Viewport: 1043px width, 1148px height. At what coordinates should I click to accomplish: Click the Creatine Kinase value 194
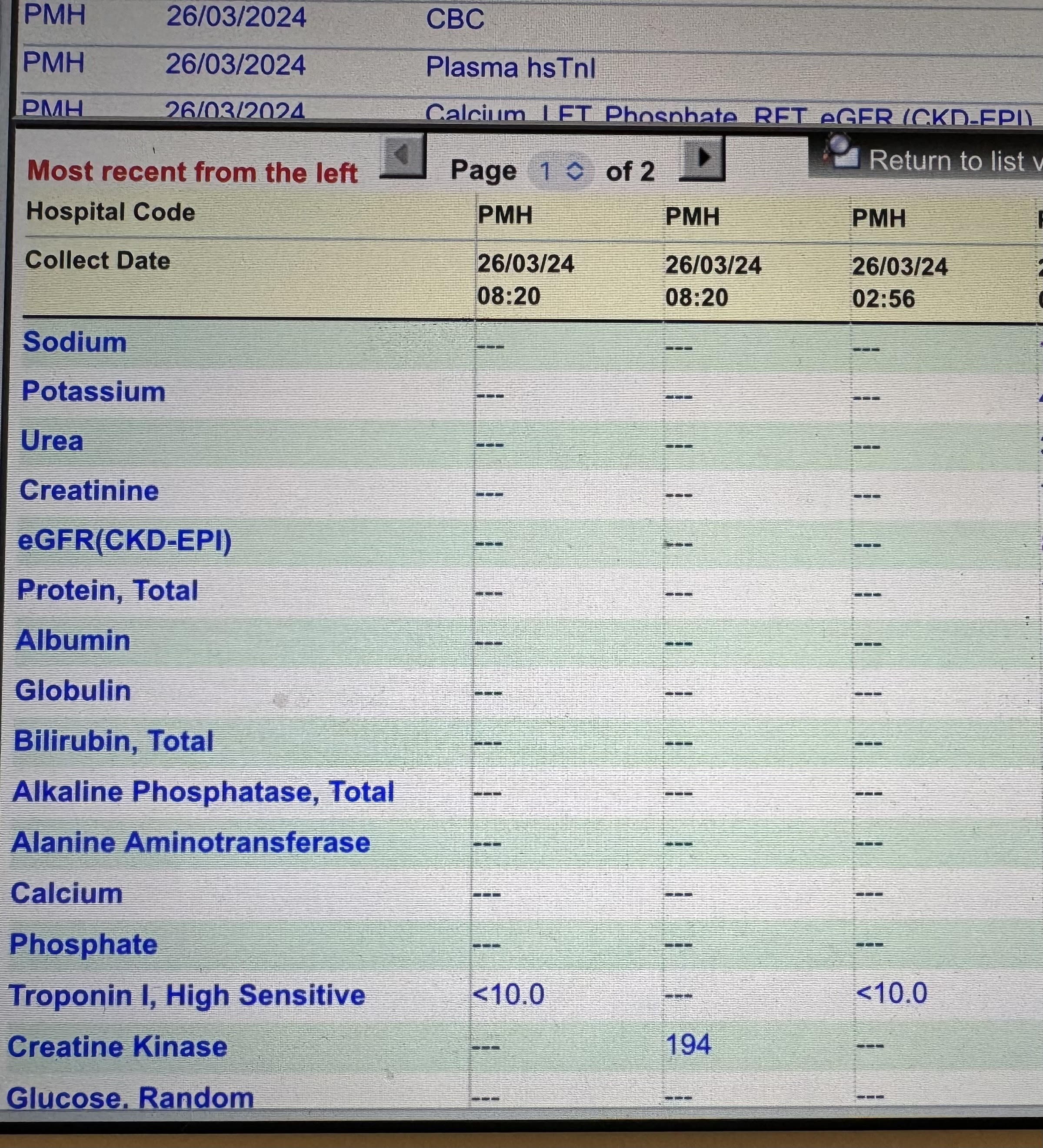(688, 1045)
